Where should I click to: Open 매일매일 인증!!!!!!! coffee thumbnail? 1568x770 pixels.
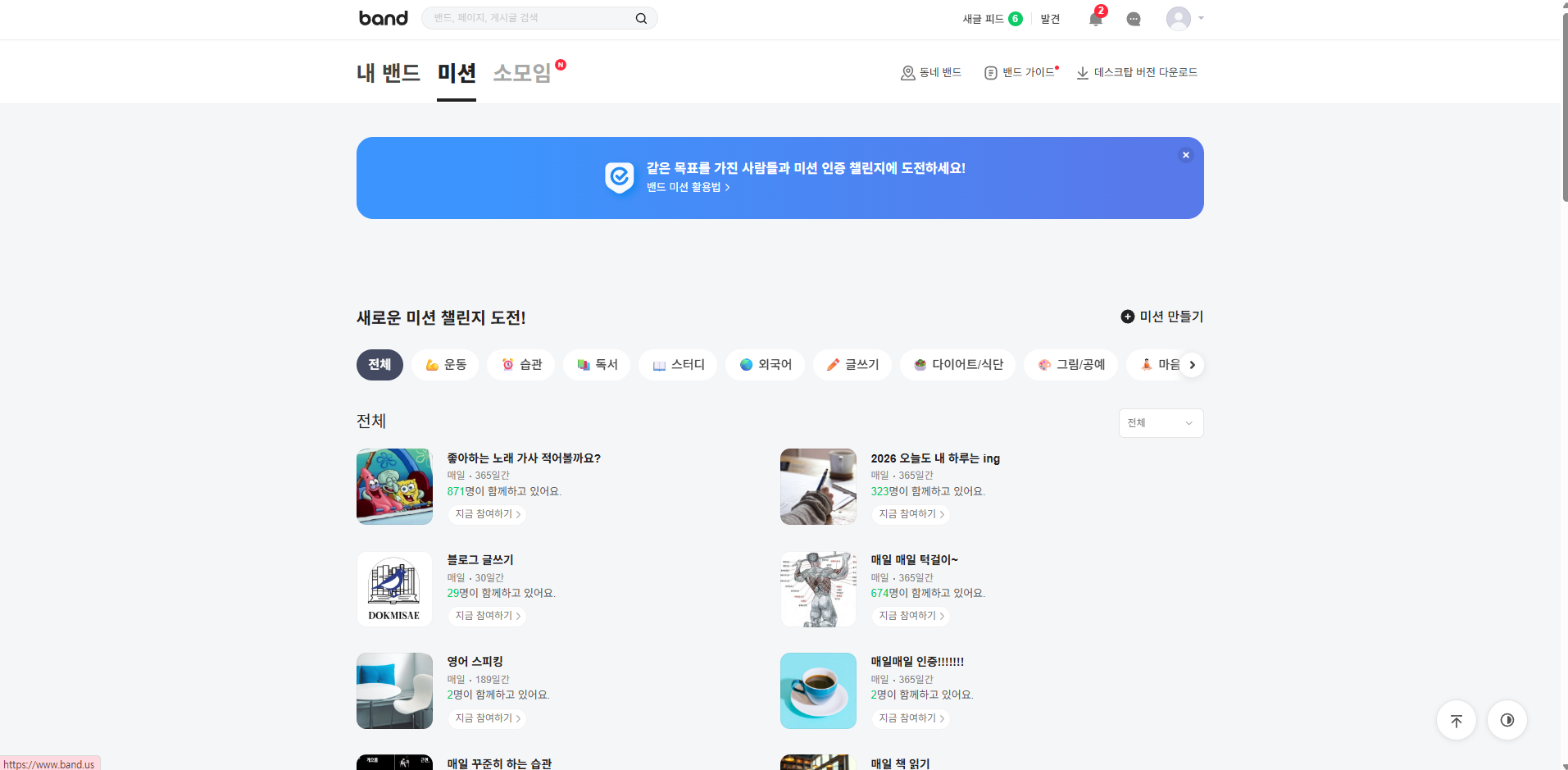(818, 690)
